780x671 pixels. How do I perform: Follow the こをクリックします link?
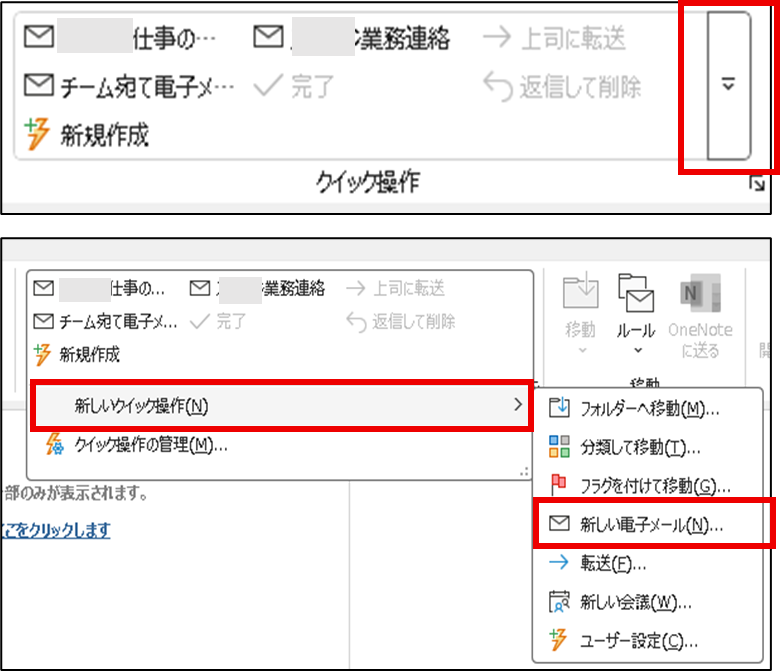(x=57, y=530)
